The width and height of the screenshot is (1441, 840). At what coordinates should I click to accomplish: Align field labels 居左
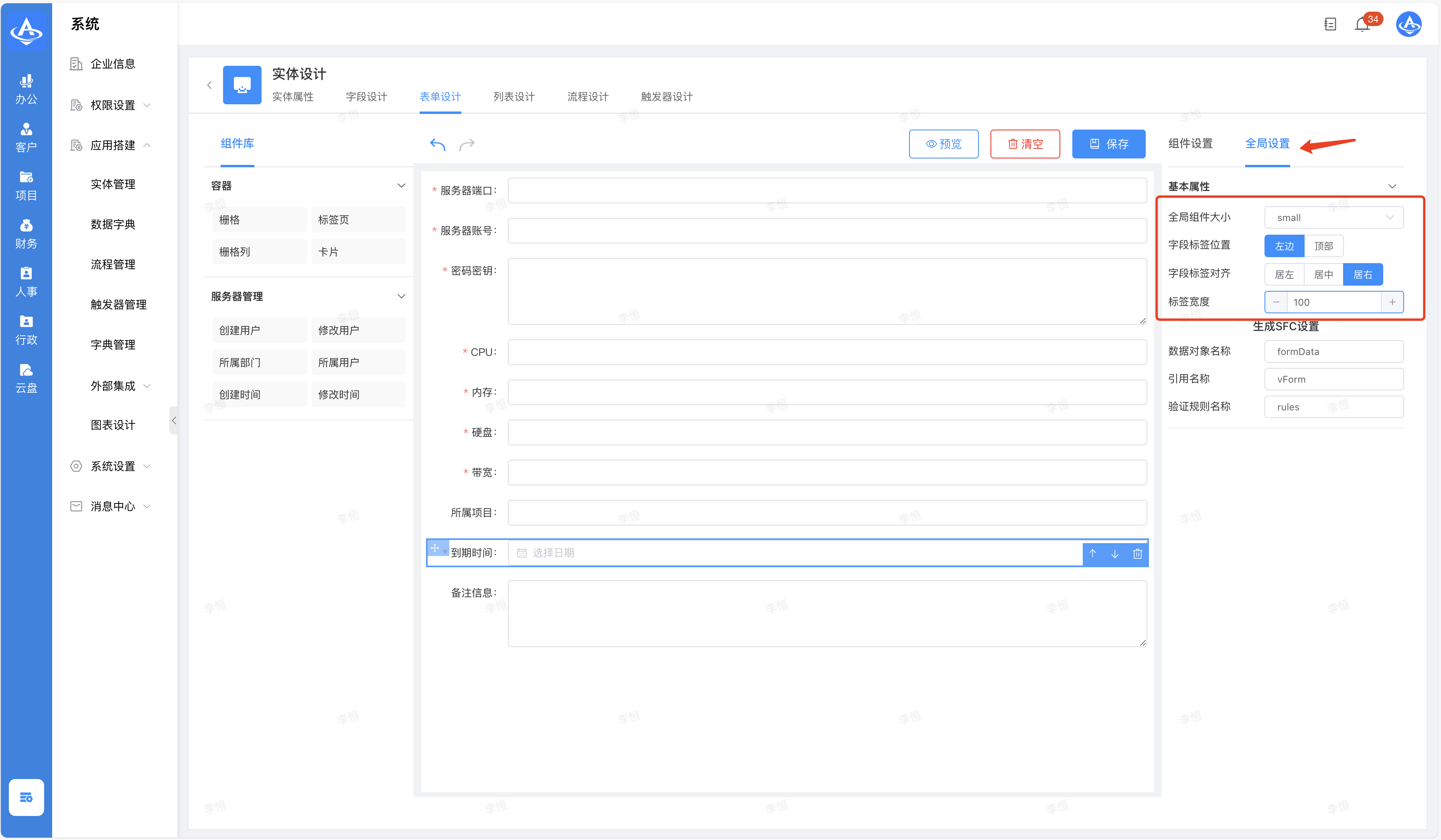pos(1284,274)
